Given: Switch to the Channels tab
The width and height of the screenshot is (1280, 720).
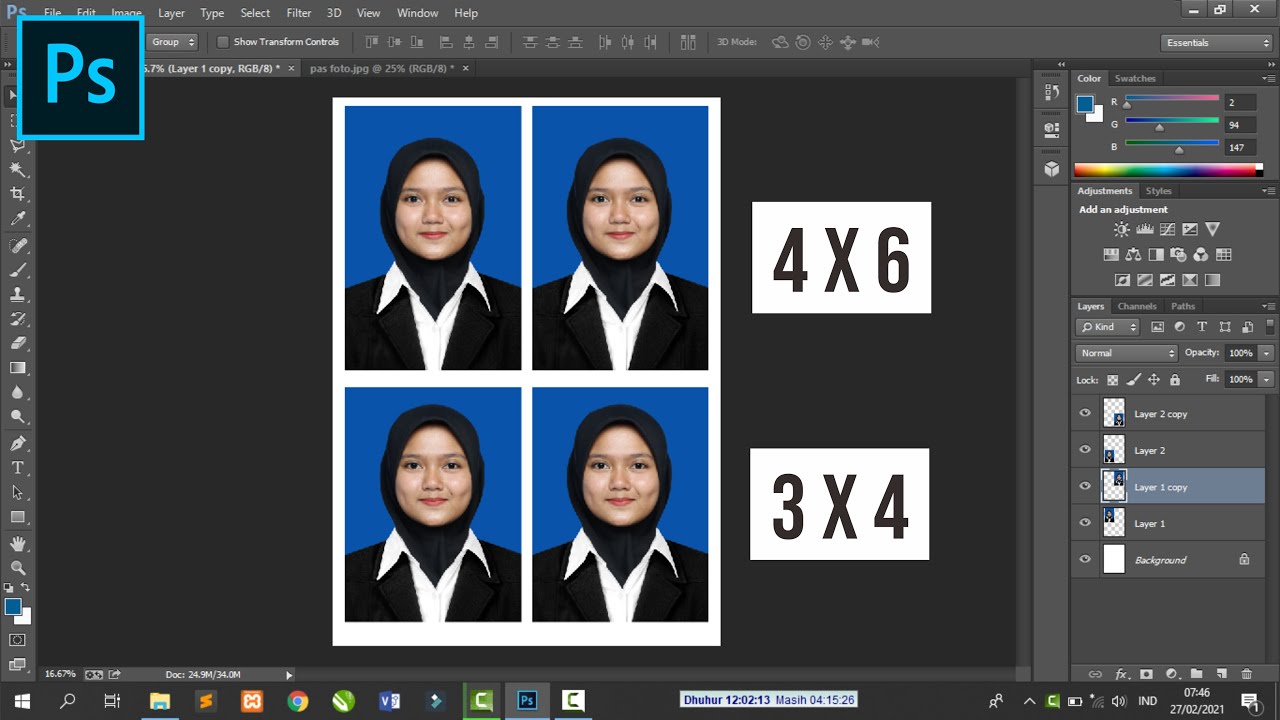Looking at the screenshot, I should [1137, 306].
